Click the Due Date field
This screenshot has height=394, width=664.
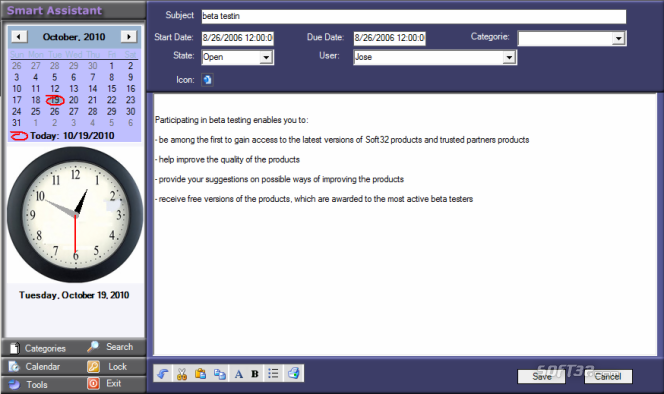[x=390, y=38]
